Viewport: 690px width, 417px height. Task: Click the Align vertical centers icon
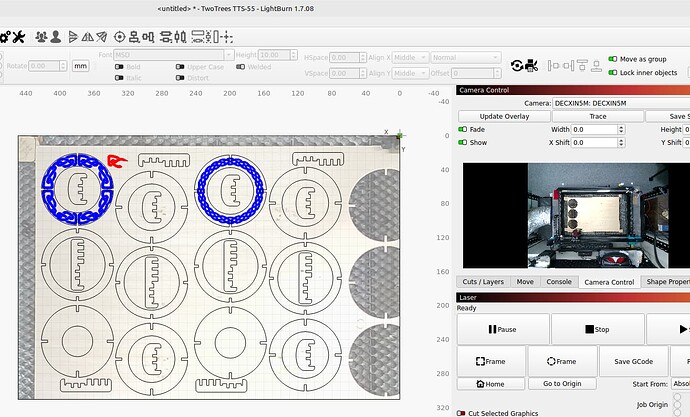pos(180,37)
